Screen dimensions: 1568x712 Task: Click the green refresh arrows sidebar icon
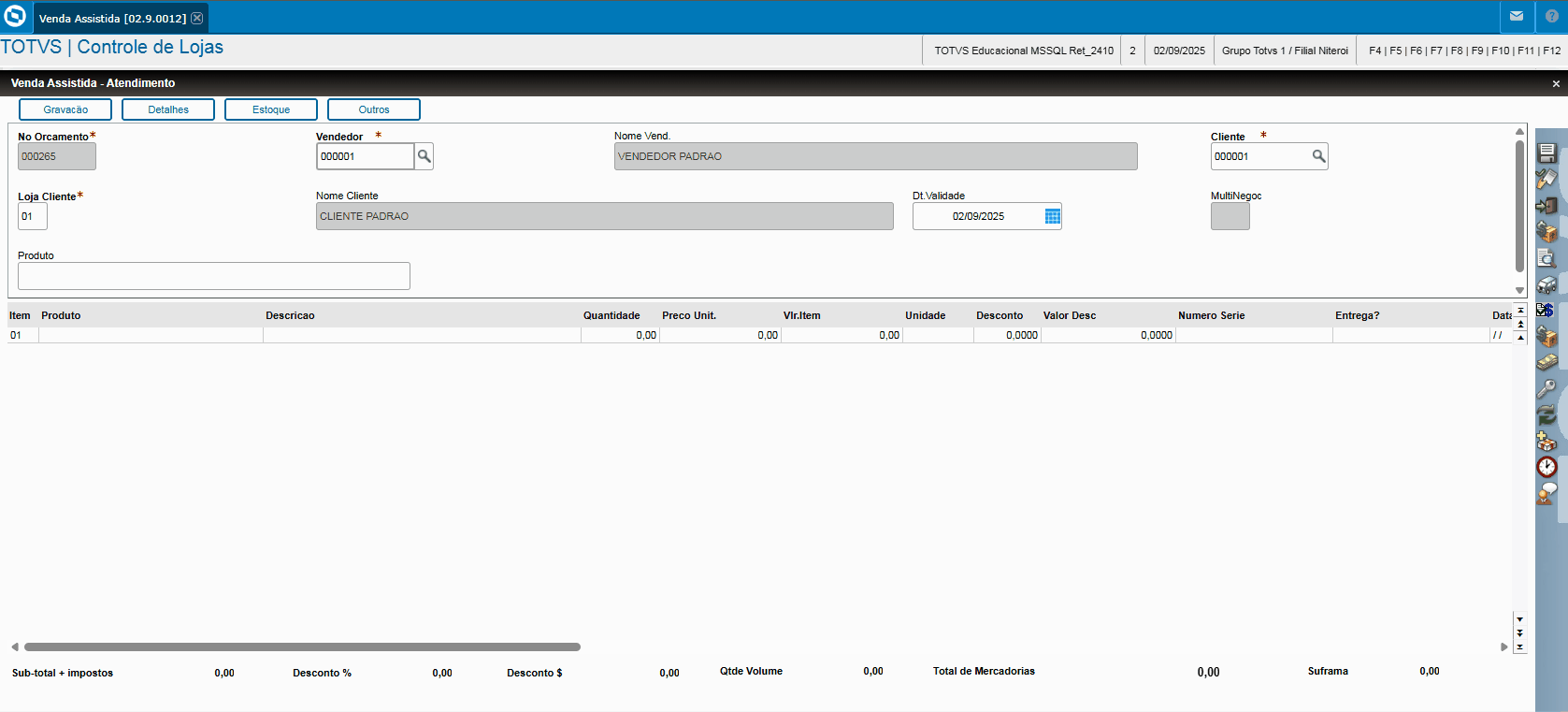[1547, 414]
